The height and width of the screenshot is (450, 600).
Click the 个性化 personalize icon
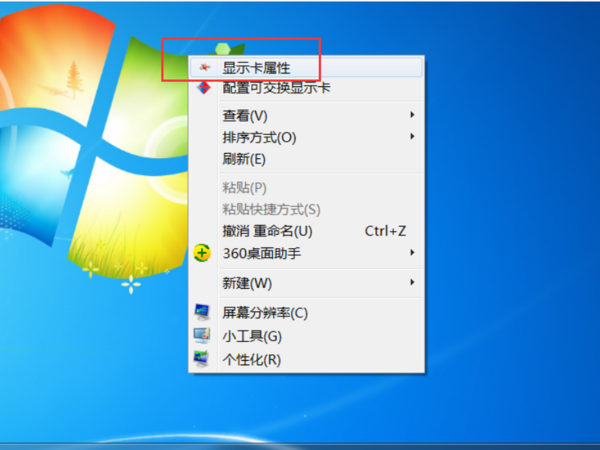click(x=202, y=358)
